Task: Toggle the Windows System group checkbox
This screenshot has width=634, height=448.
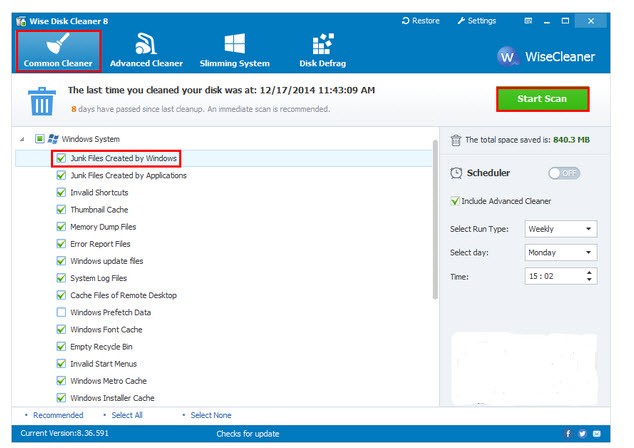Action: [40, 139]
